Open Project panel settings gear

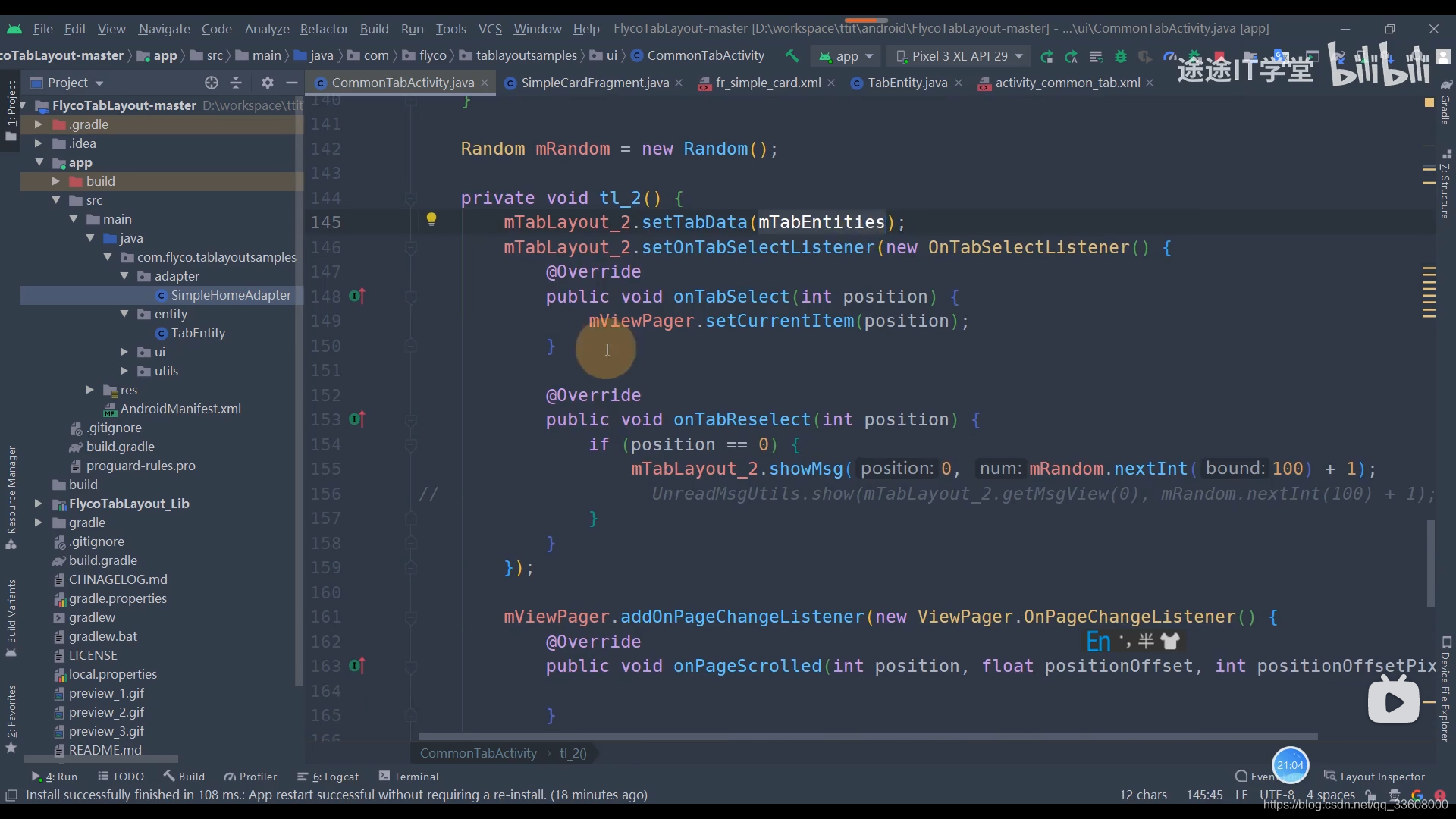point(267,83)
